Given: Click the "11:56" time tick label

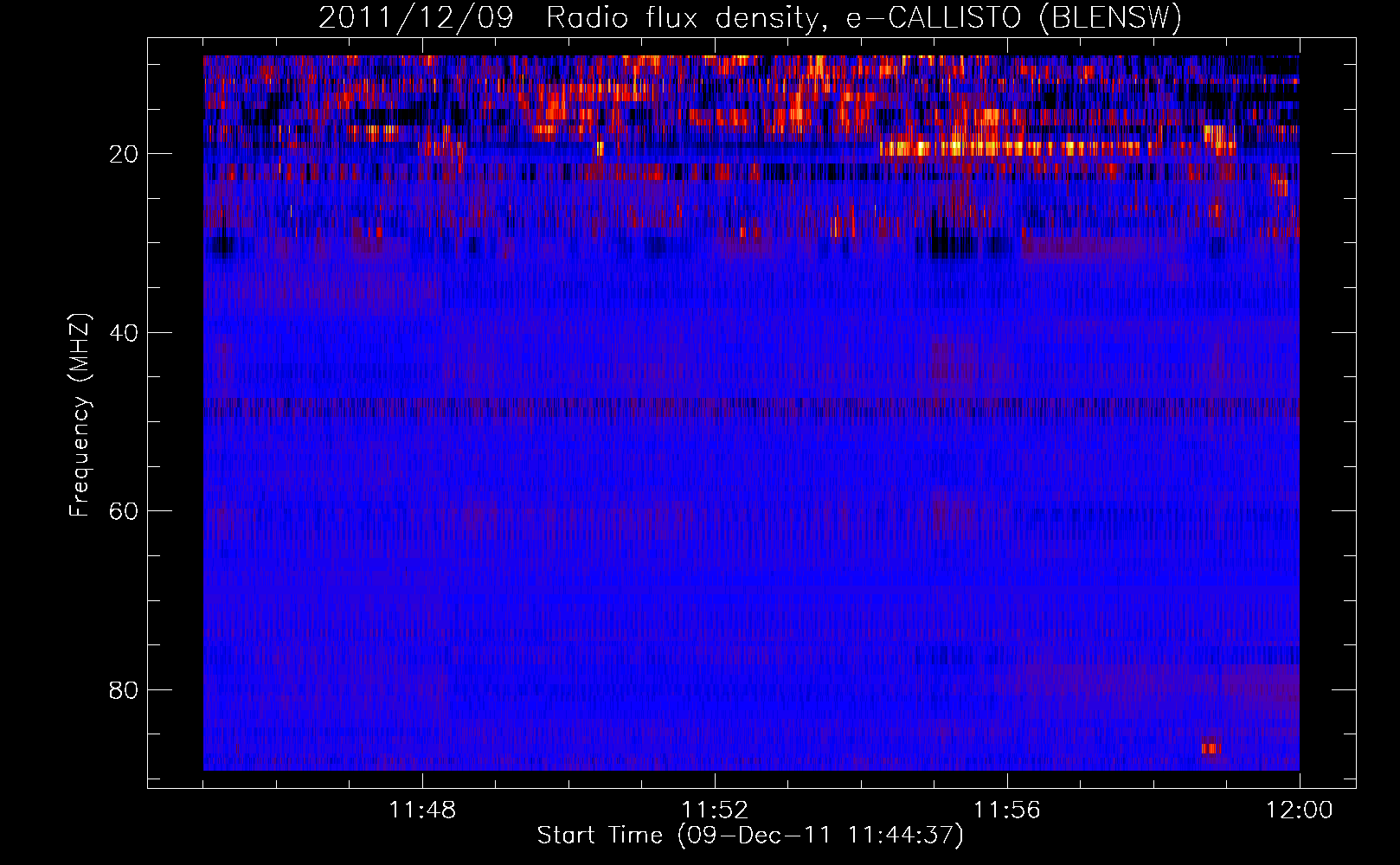Looking at the screenshot, I should tap(1007, 811).
